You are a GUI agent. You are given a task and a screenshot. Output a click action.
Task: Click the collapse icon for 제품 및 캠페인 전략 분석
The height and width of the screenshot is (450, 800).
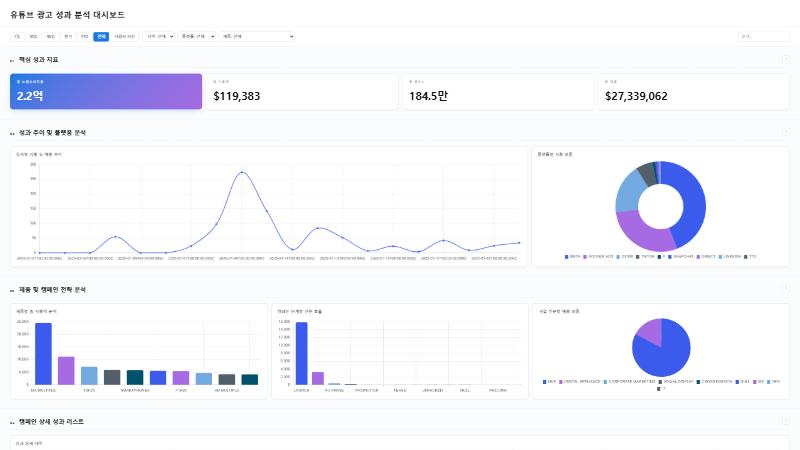pos(786,289)
